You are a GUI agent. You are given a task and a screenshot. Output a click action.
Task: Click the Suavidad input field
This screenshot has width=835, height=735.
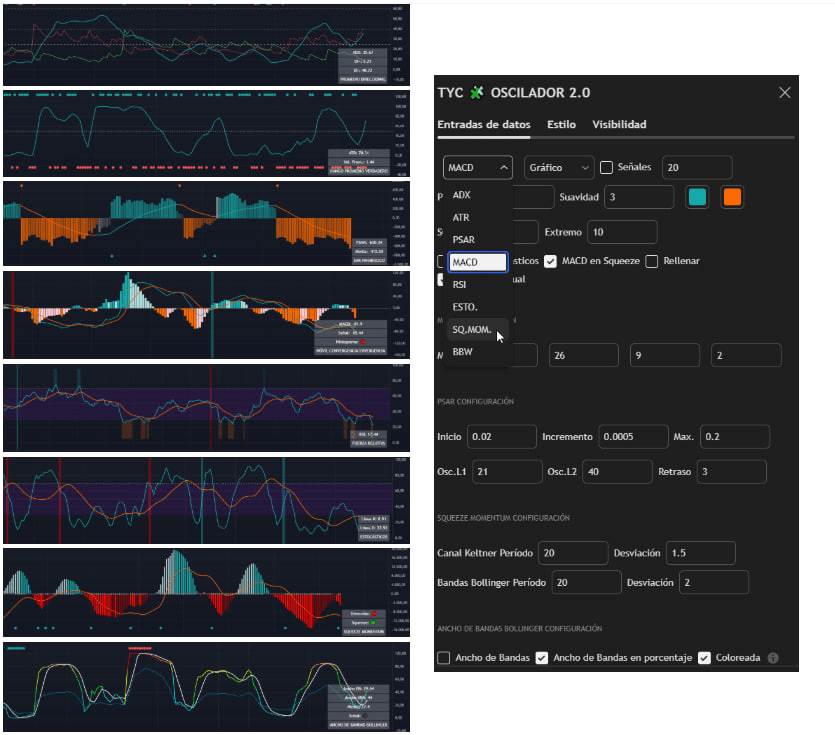(x=638, y=197)
